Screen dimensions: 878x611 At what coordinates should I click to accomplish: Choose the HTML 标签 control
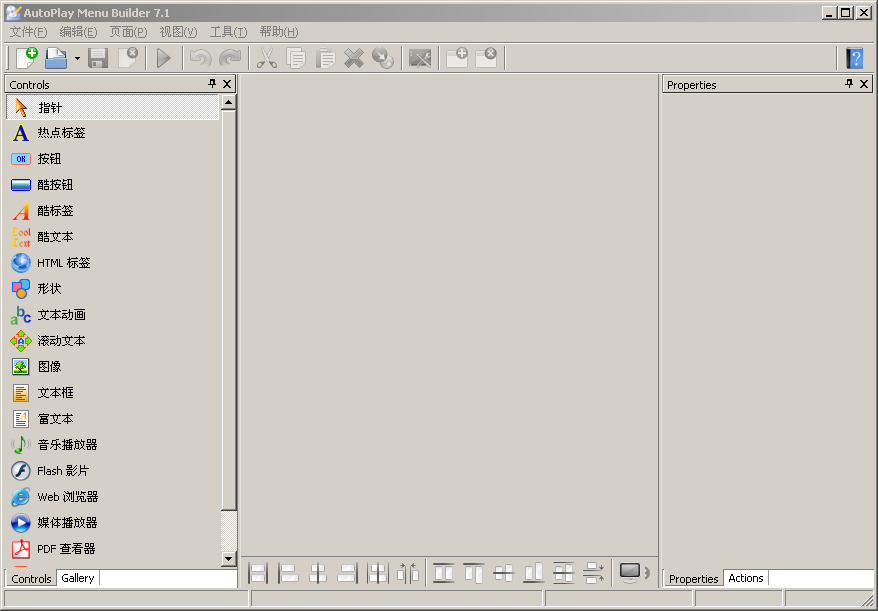point(113,263)
